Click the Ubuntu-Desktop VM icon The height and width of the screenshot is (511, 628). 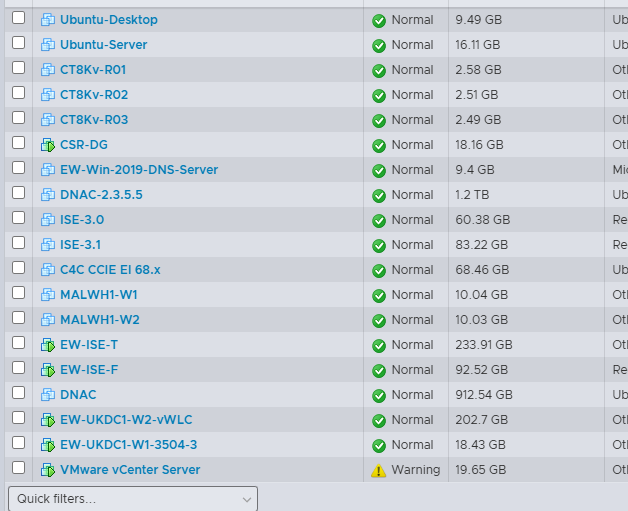pos(48,20)
